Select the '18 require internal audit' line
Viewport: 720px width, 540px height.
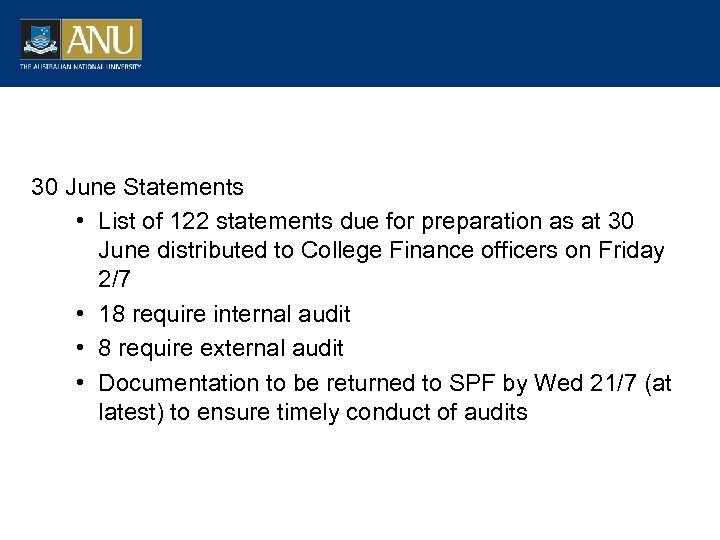224,315
